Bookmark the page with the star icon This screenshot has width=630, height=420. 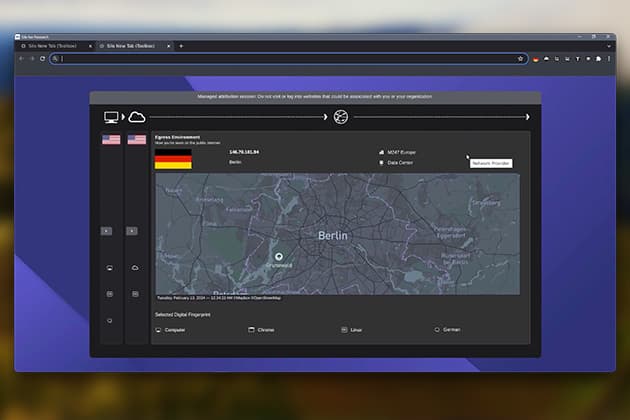[520, 59]
